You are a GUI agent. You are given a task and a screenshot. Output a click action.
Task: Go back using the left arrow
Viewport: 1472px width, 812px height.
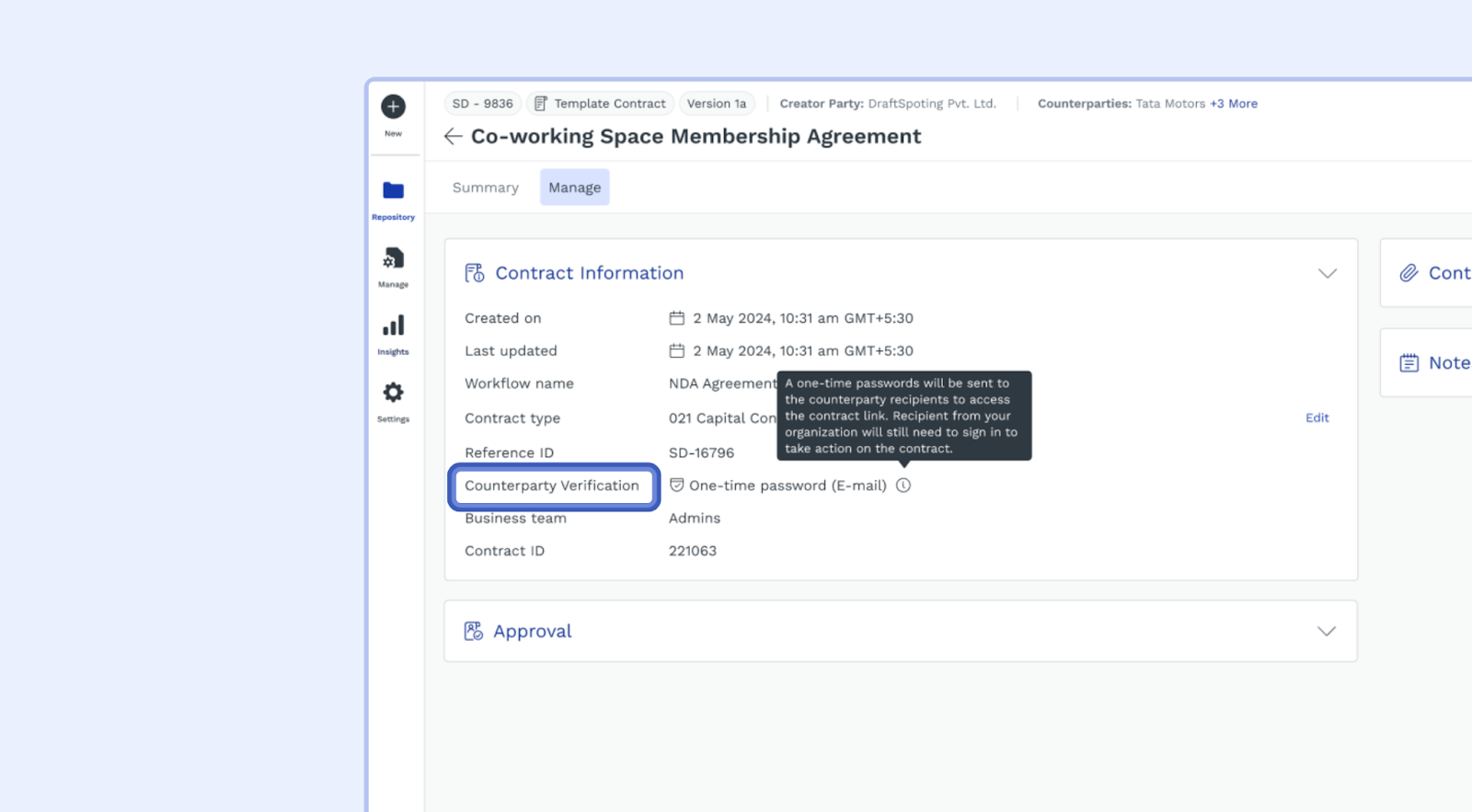(x=453, y=137)
